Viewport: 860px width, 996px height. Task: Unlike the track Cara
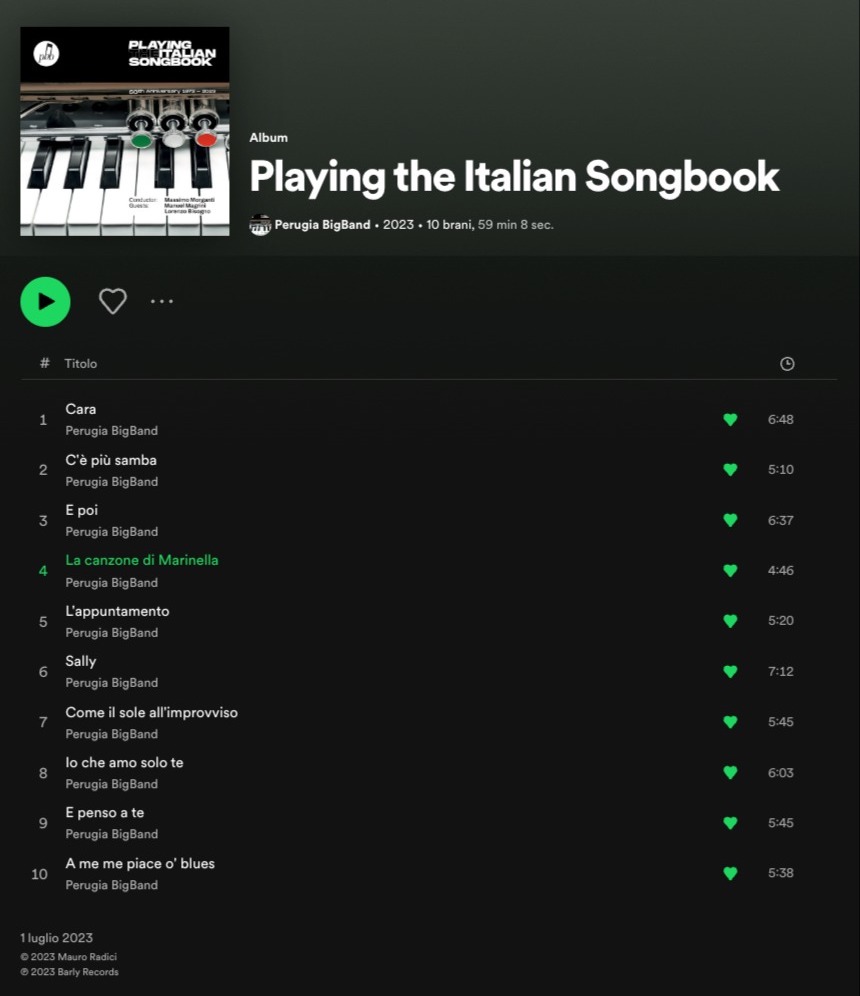[730, 419]
